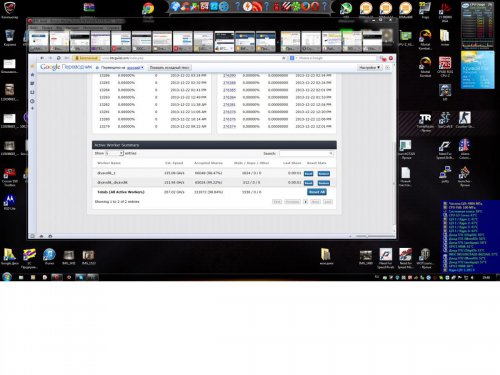Open block link 276390
The image size is (500, 375).
coord(229,75)
